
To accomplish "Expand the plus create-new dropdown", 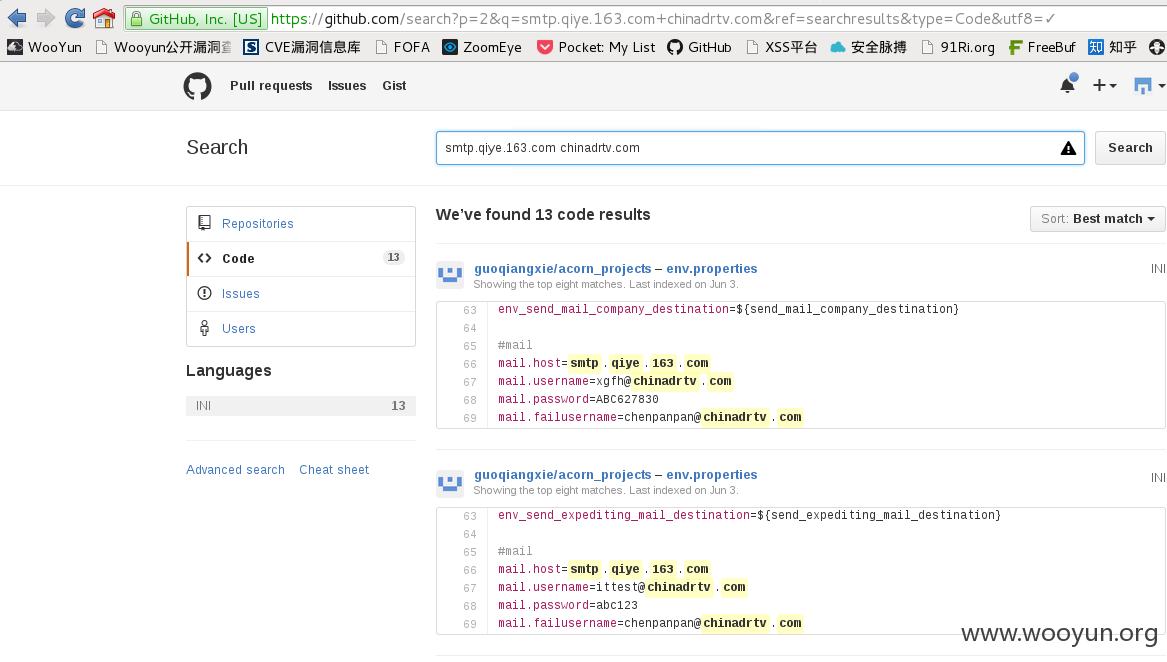I will [x=1104, y=86].
